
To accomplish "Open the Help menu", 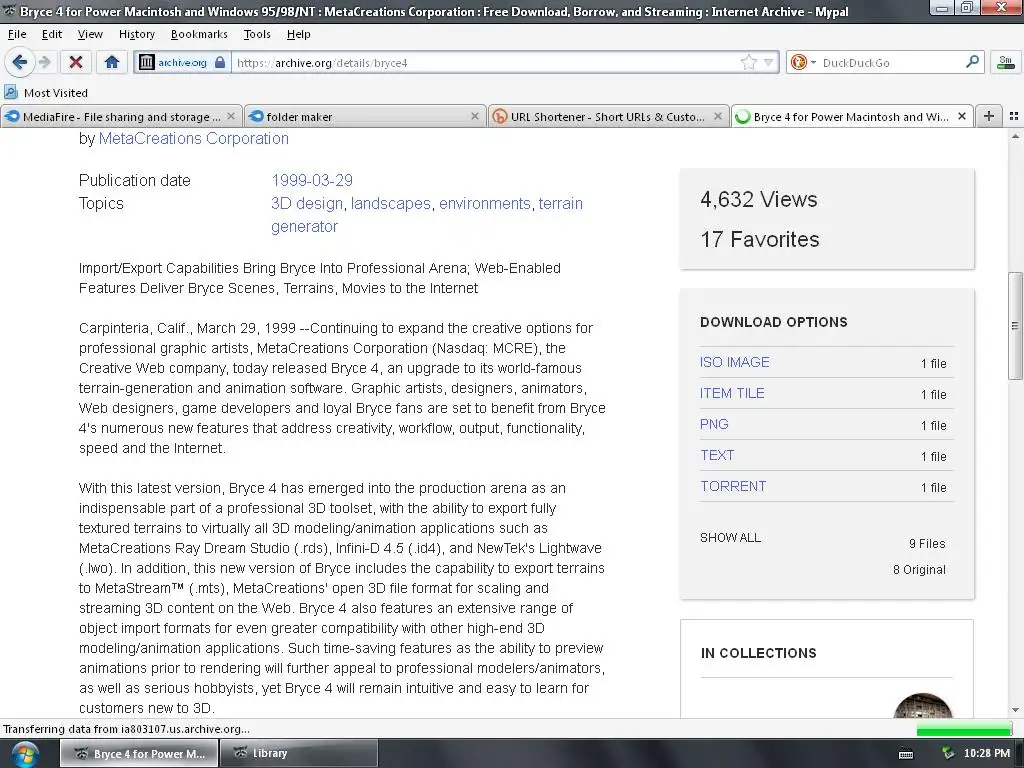I will (x=298, y=34).
